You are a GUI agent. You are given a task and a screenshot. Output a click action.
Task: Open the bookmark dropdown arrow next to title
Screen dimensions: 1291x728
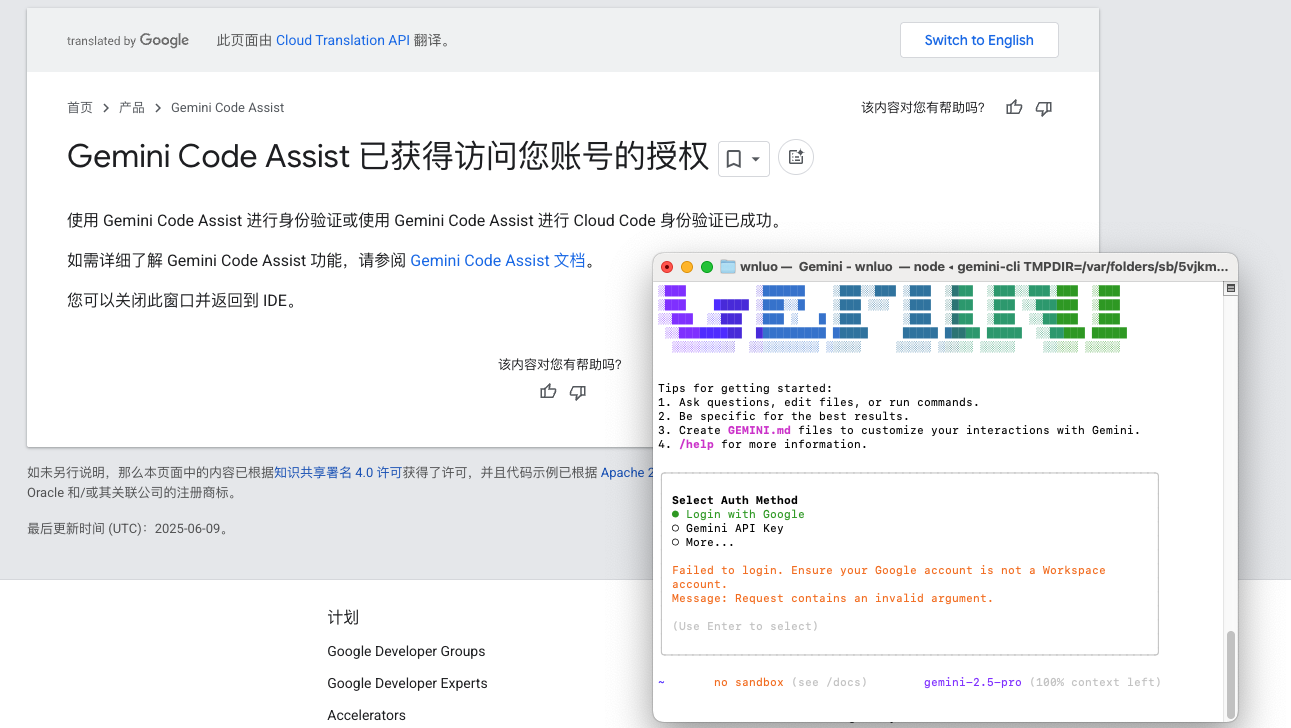pos(756,159)
